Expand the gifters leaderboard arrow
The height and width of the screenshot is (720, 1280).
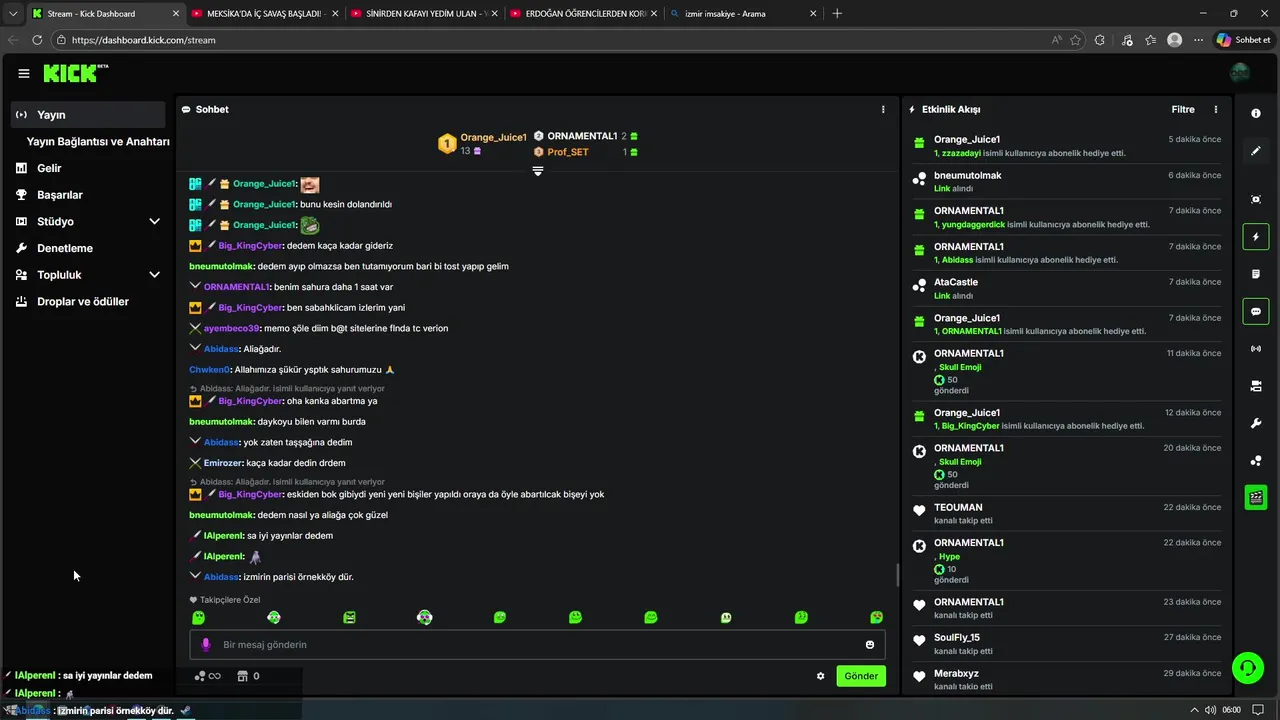click(x=538, y=171)
